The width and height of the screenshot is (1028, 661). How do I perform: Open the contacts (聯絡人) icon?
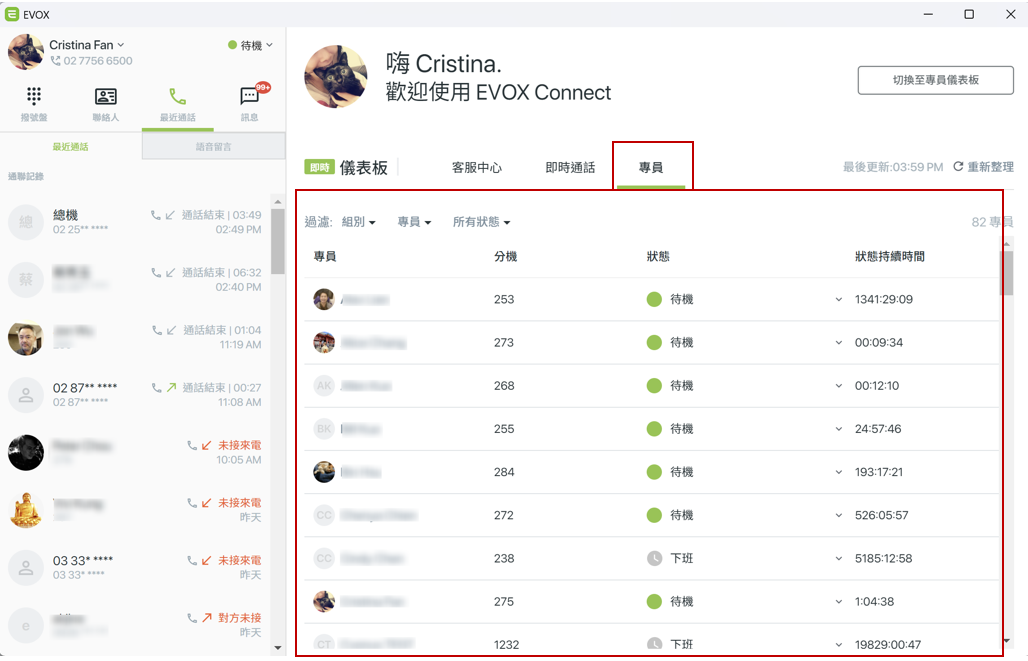coord(106,96)
